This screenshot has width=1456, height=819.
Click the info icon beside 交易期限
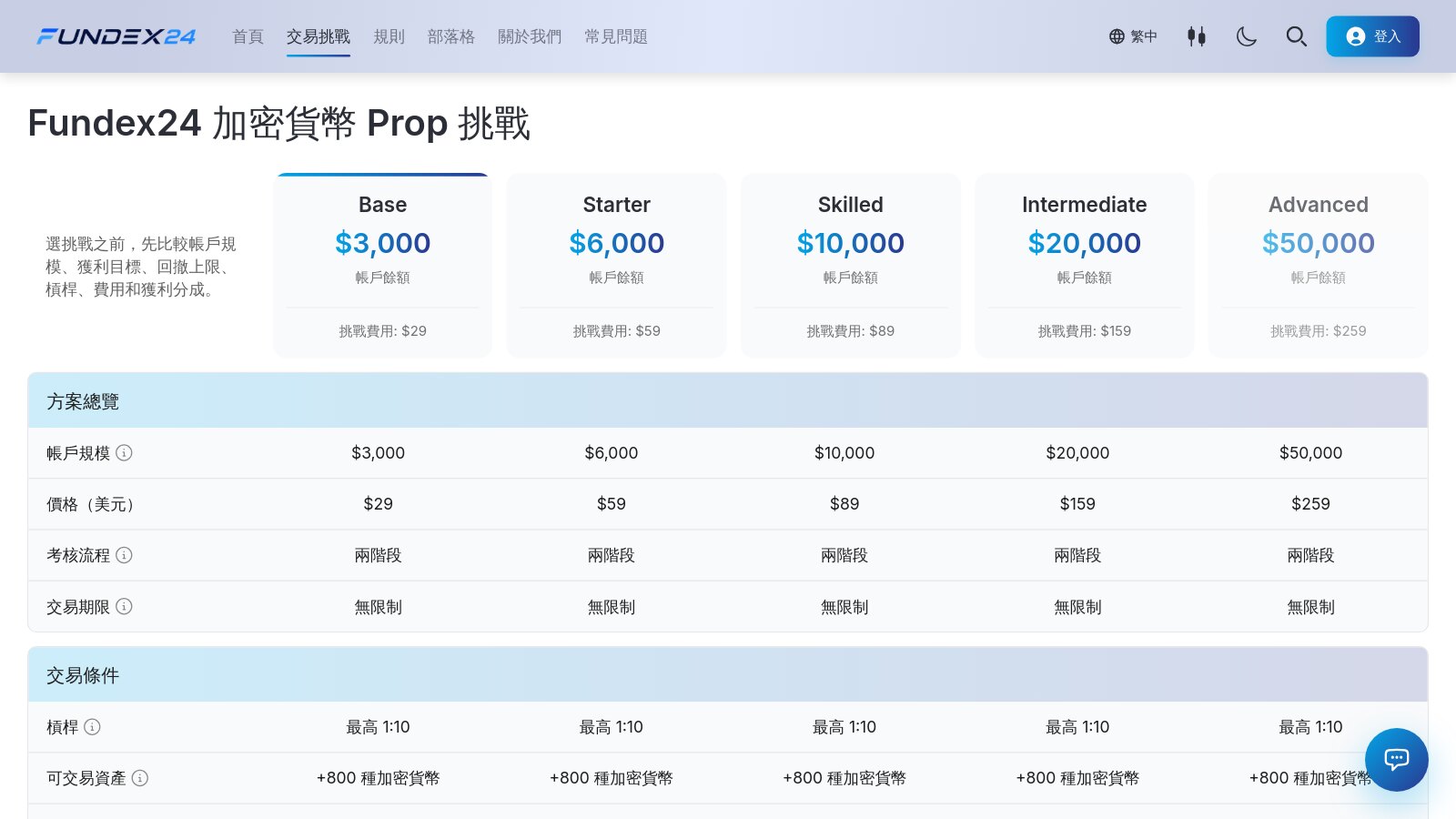[124, 606]
